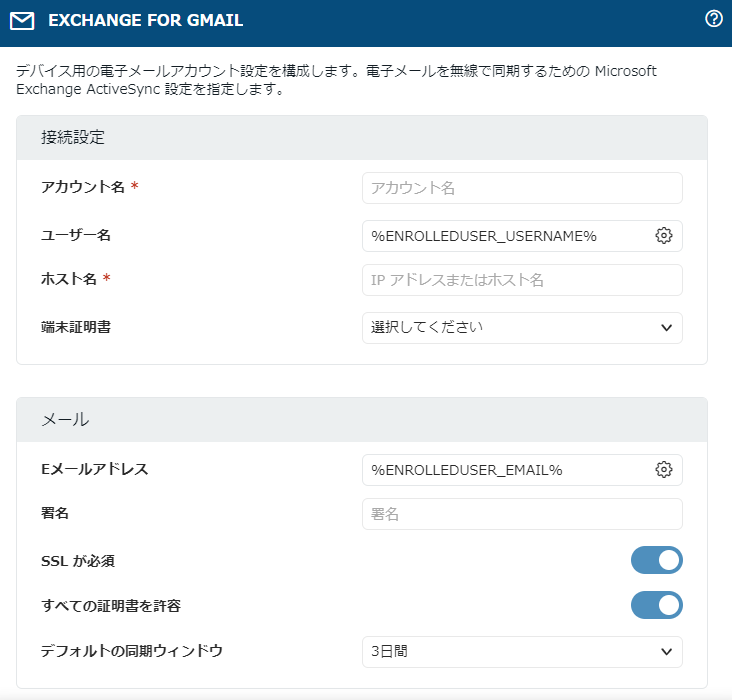732x700 pixels.
Task: Click the ユーザー名 label
Action: 76,235
